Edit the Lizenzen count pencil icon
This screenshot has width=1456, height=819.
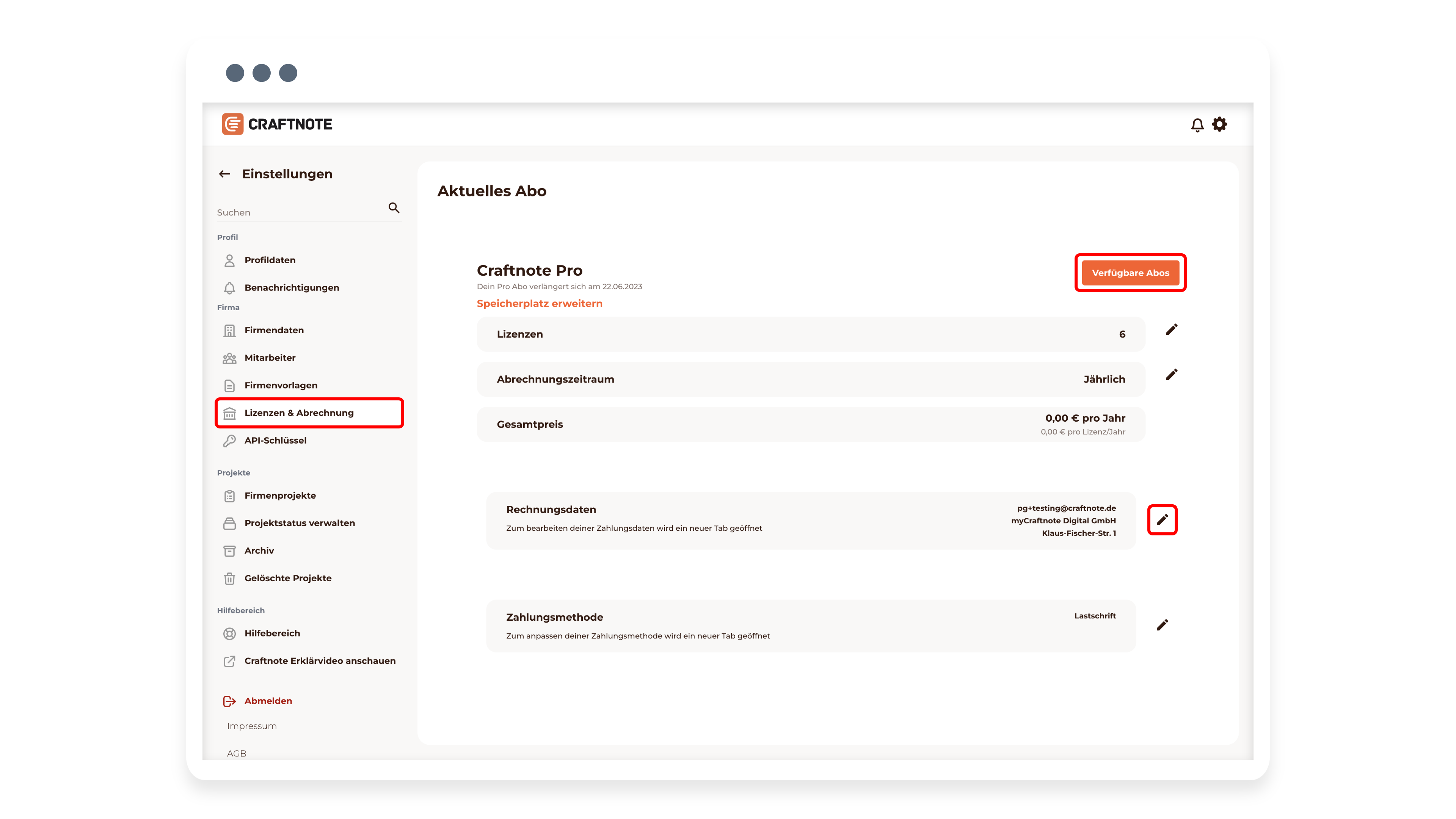[x=1172, y=329]
